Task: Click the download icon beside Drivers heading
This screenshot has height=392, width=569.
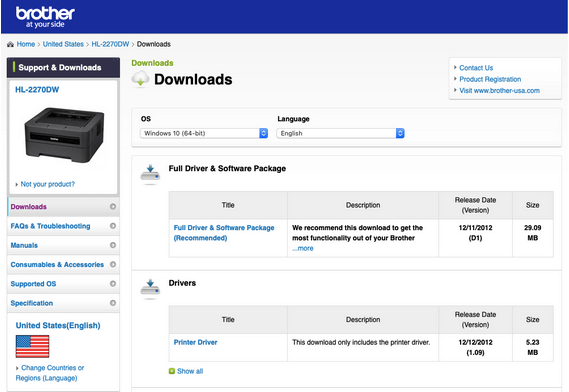Action: [150, 289]
